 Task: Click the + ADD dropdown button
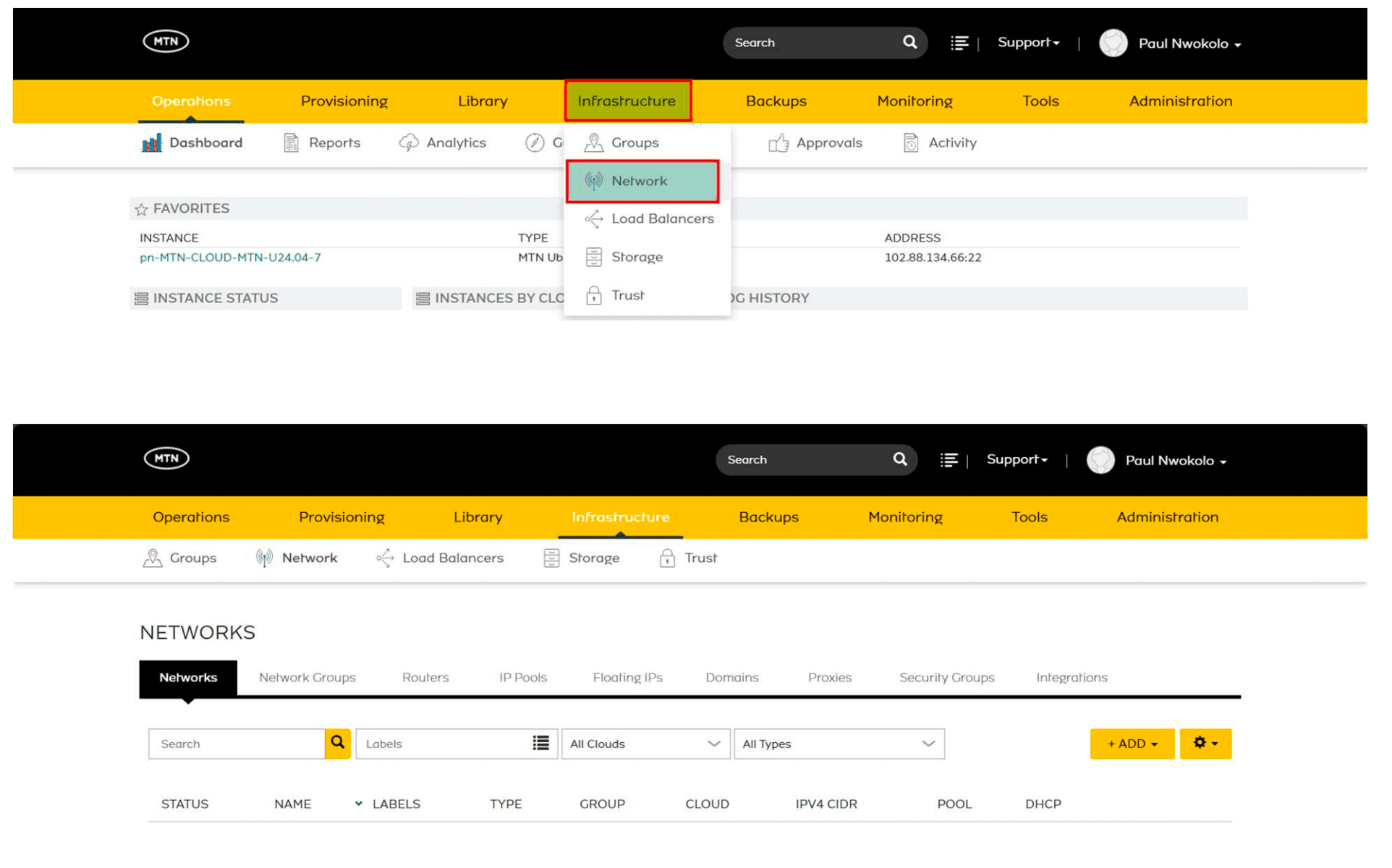pos(1132,744)
